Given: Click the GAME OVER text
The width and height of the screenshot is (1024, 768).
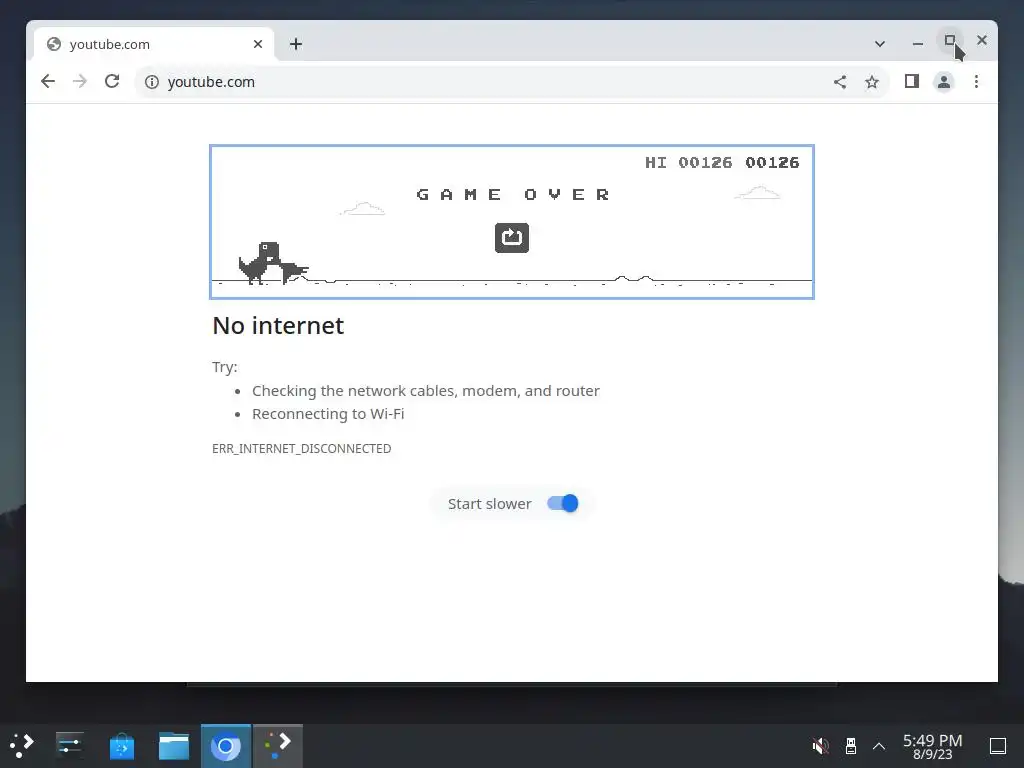Looking at the screenshot, I should [x=513, y=195].
